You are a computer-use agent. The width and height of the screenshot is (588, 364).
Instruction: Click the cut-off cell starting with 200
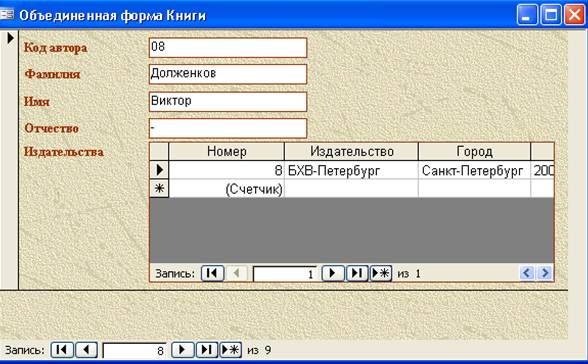[x=542, y=171]
